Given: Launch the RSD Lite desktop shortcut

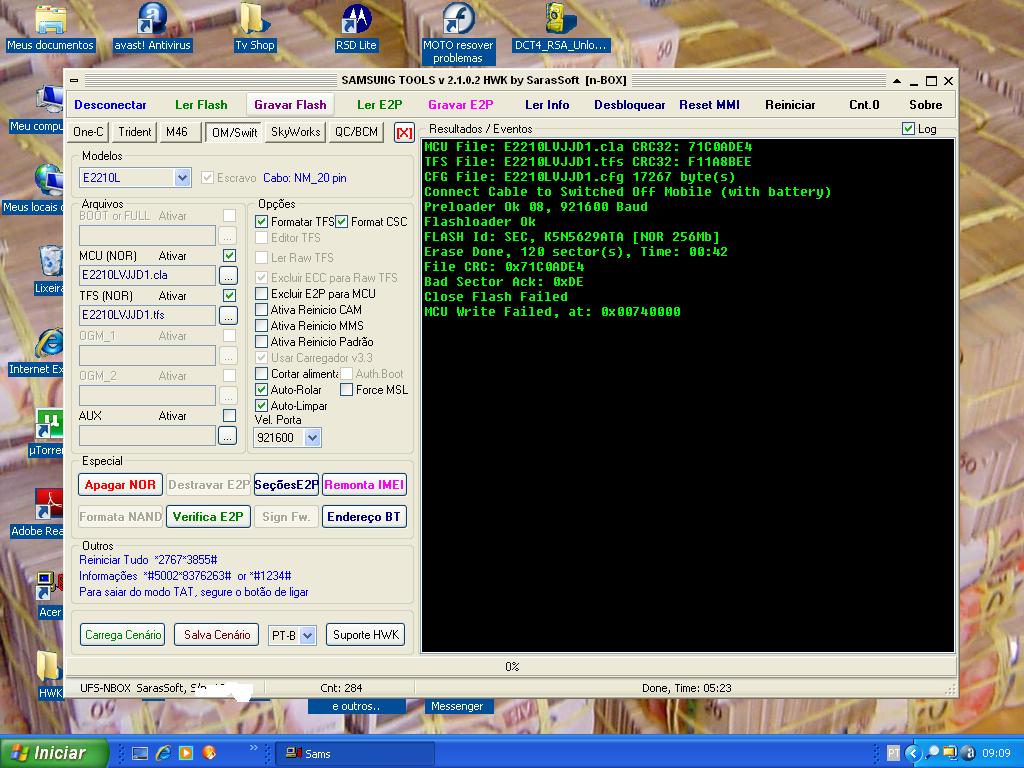Looking at the screenshot, I should (356, 26).
